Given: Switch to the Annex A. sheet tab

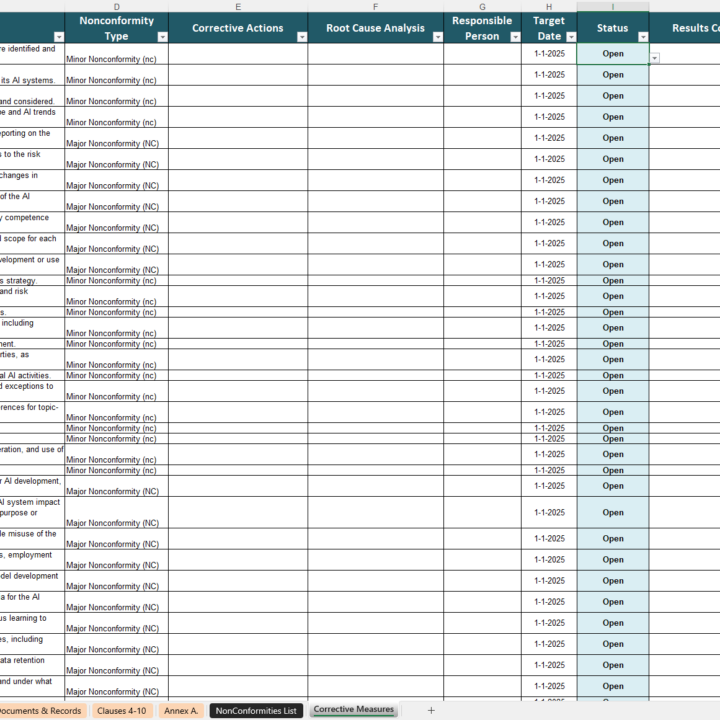Looking at the screenshot, I should [181, 710].
